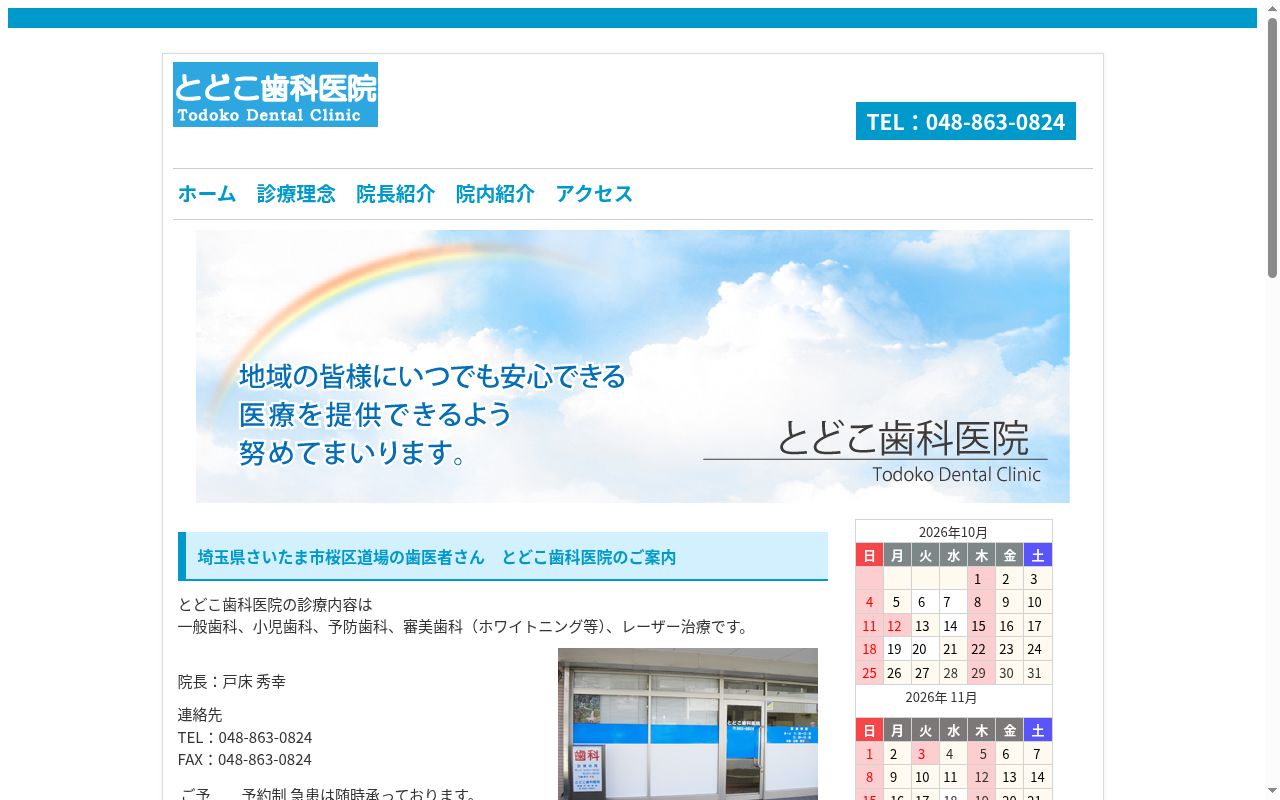Select October 15 in the calendar

pyautogui.click(x=981, y=626)
